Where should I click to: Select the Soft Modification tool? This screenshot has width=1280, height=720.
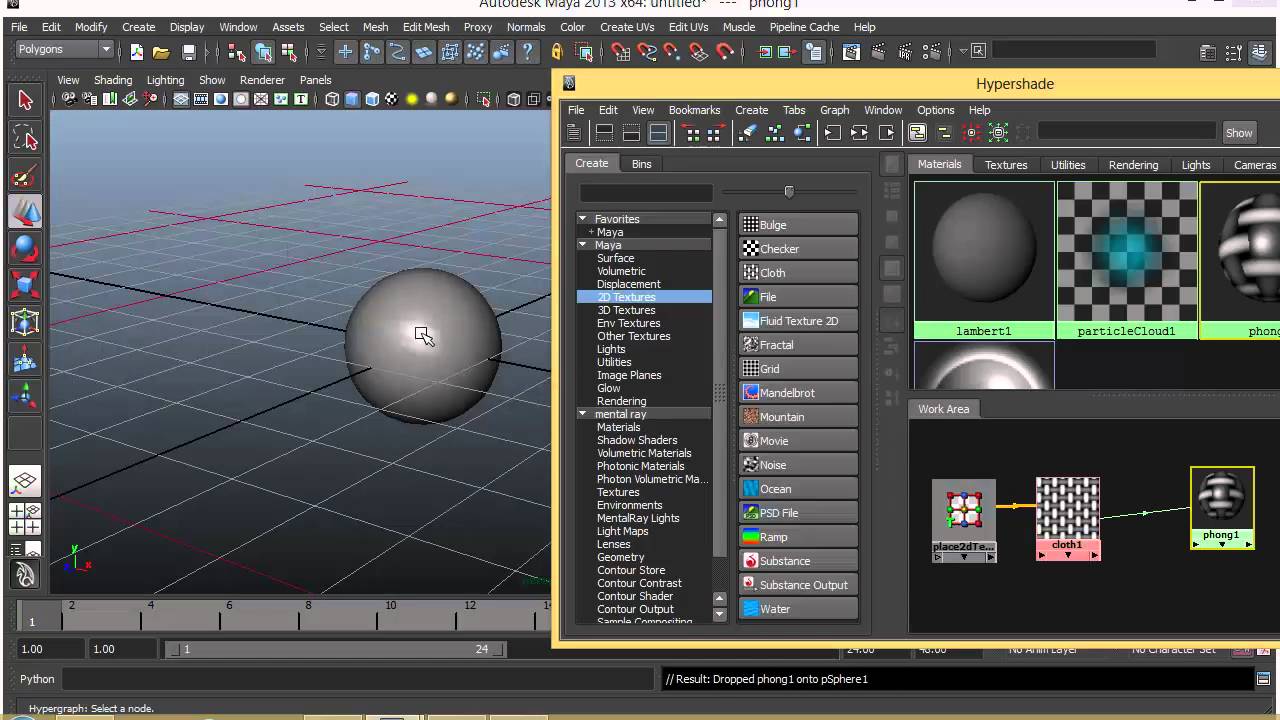click(25, 359)
